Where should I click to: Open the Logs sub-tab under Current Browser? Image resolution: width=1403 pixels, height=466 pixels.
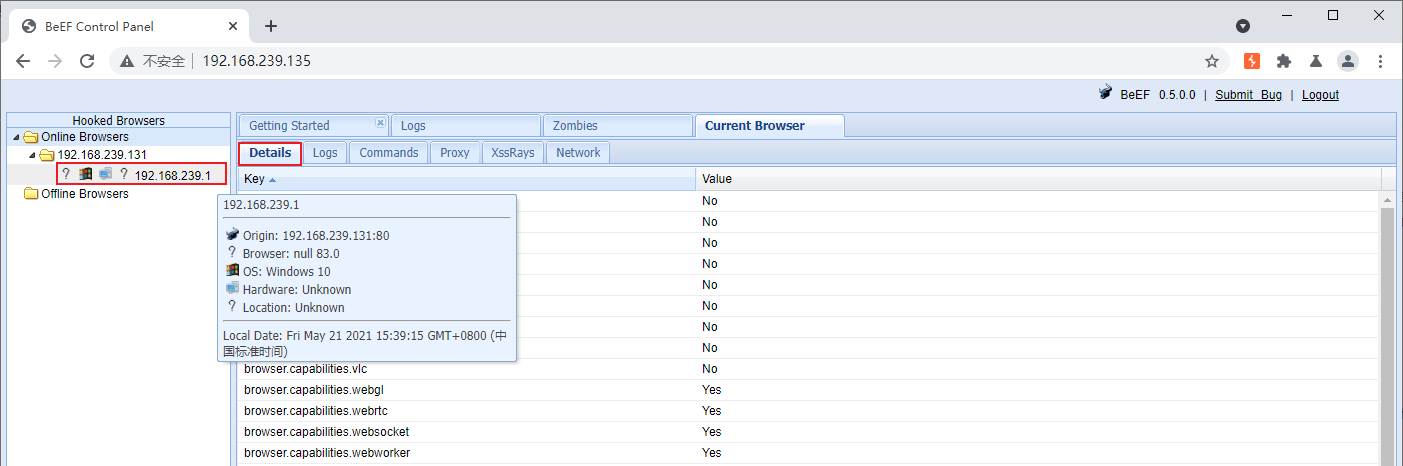325,153
